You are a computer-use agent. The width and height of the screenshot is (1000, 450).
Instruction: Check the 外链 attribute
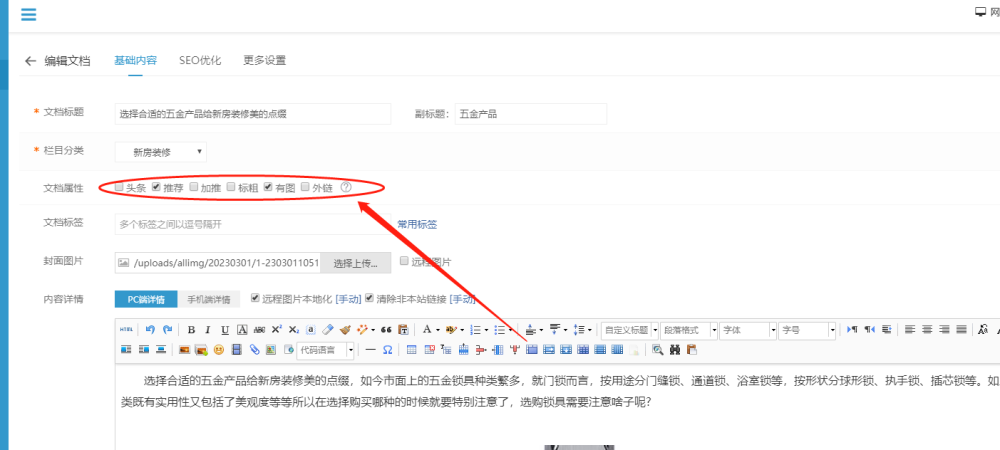tap(305, 187)
